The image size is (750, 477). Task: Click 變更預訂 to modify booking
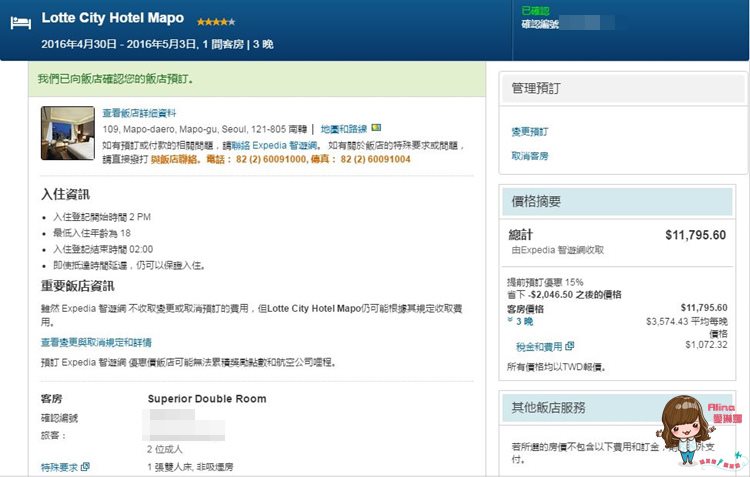tap(530, 132)
